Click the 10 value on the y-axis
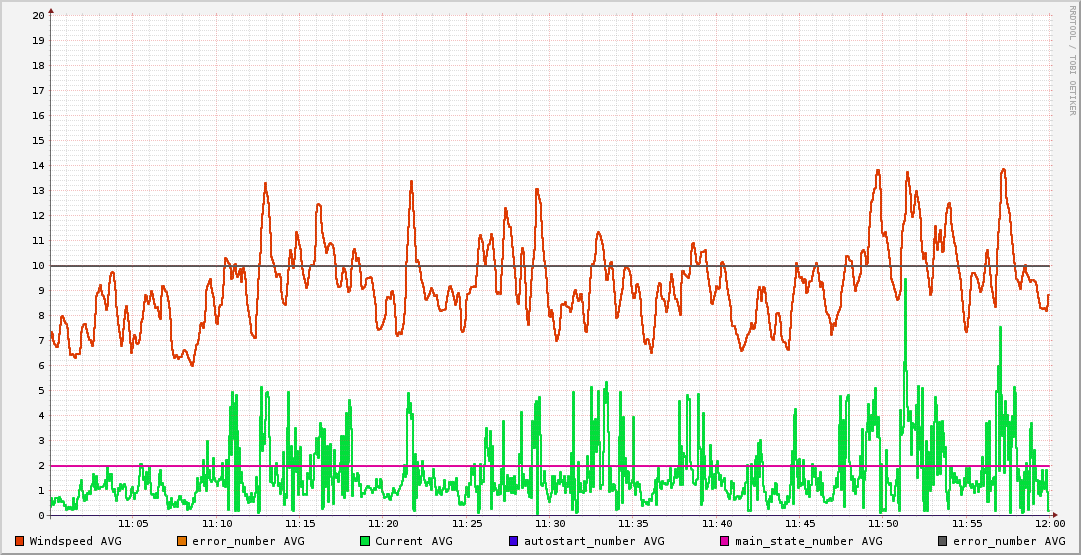This screenshot has width=1081, height=555. click(x=38, y=266)
